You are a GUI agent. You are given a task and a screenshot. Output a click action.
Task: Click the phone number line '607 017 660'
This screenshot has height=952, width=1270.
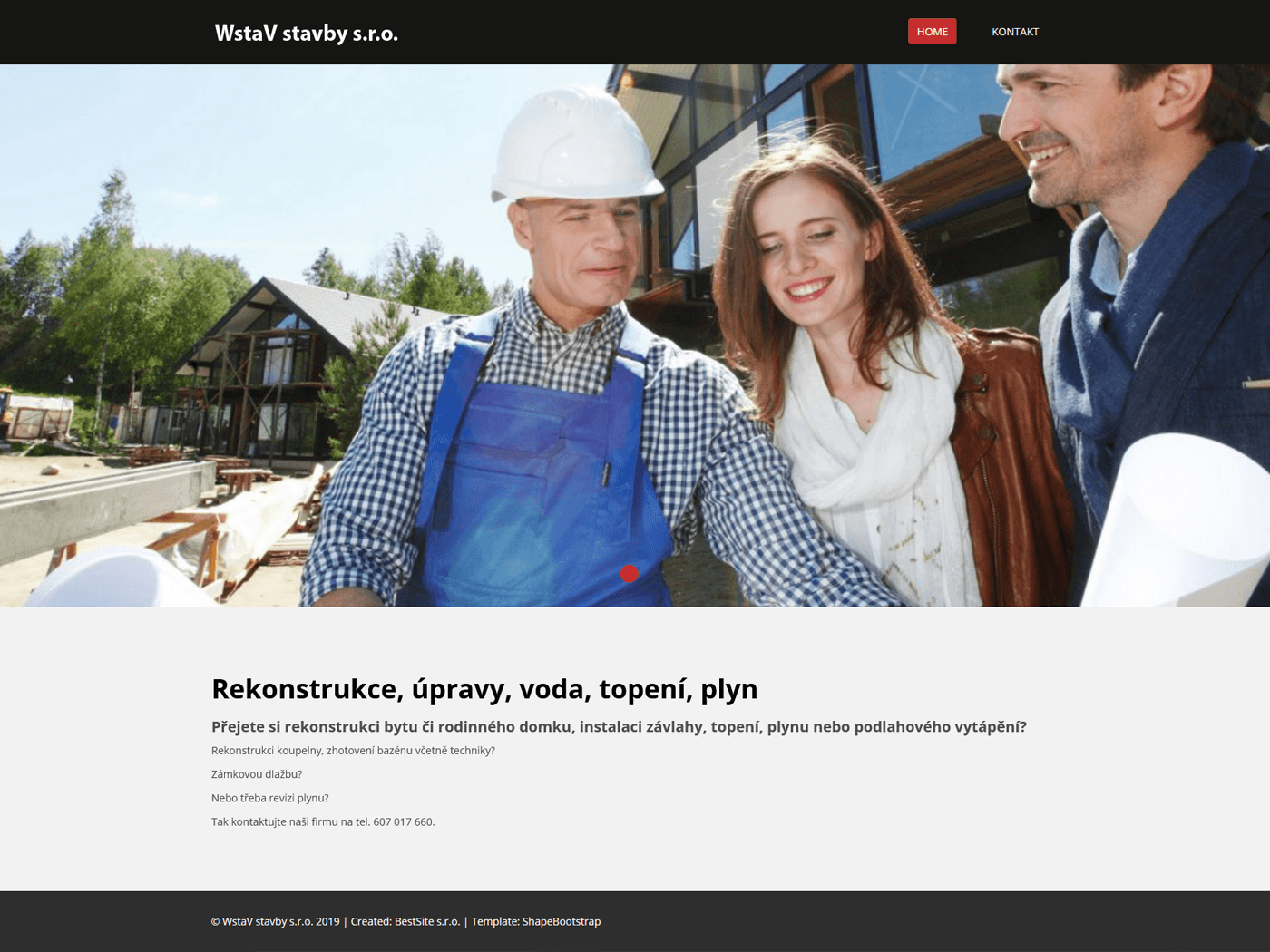[404, 822]
